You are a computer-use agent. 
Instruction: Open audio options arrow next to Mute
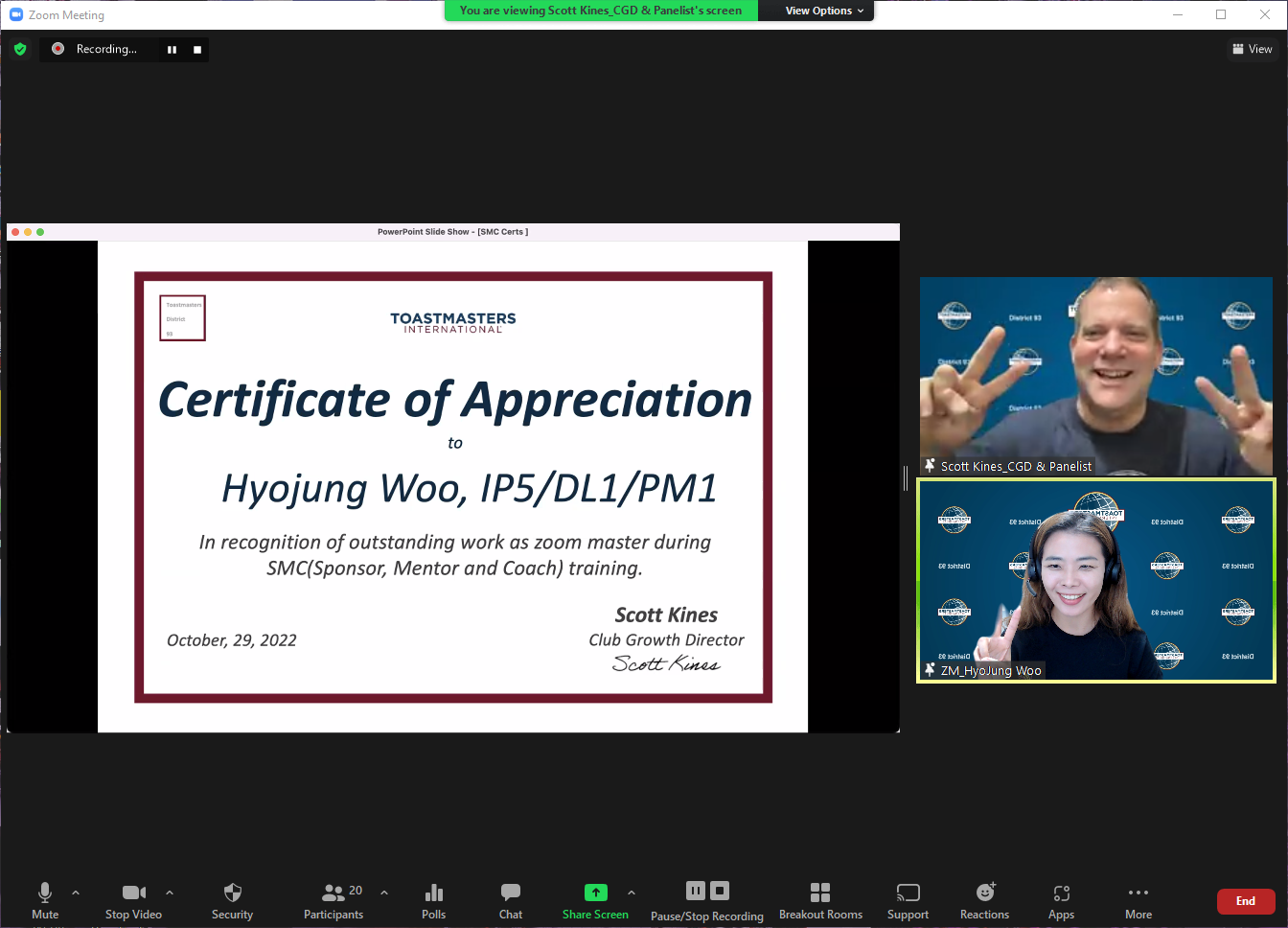pos(76,893)
